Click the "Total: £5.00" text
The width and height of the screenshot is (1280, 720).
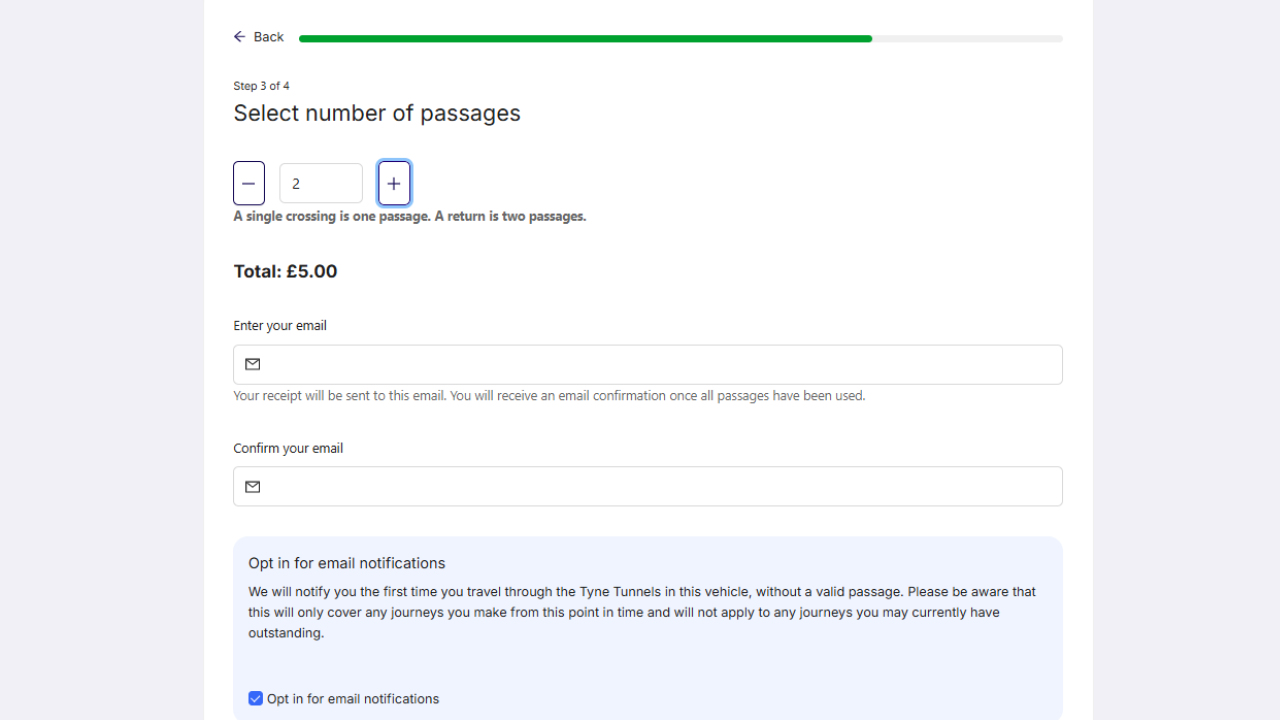285,272
